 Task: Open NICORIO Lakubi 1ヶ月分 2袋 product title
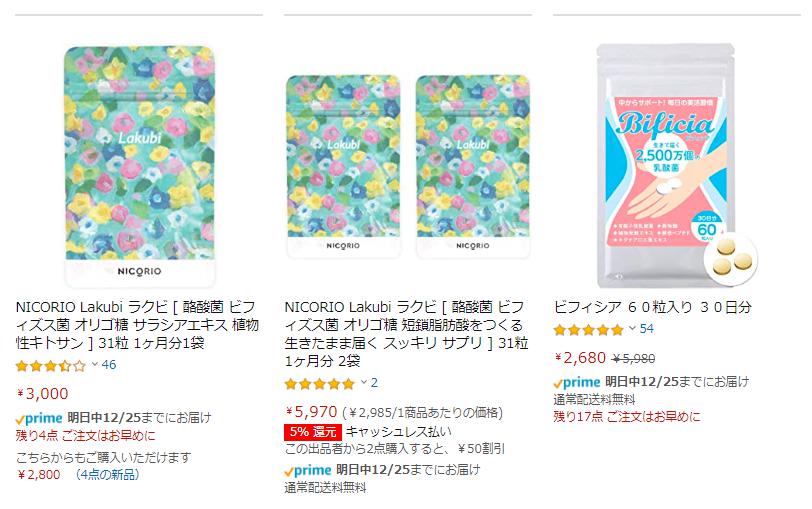point(407,334)
